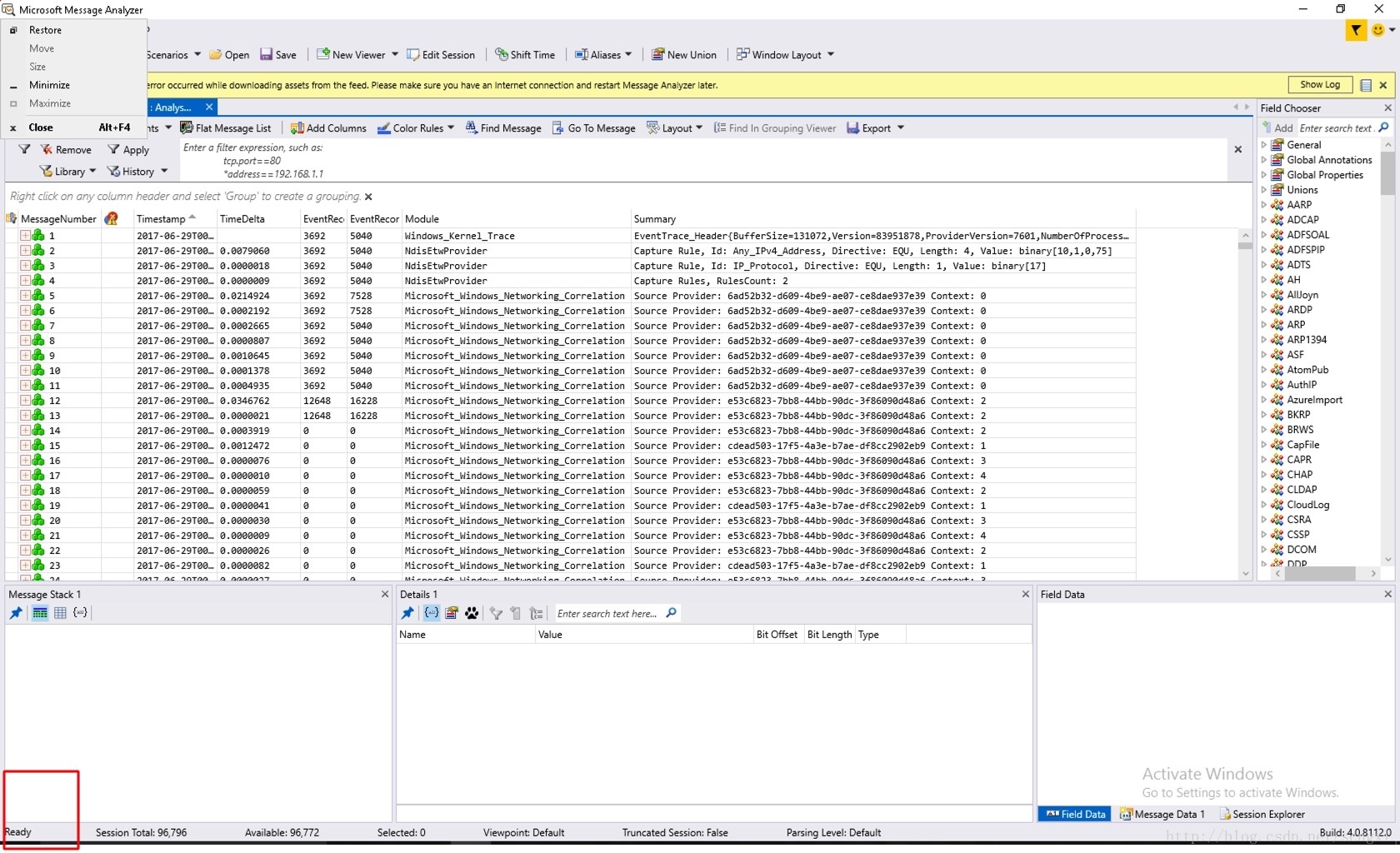The width and height of the screenshot is (1400, 853).
Task: Click the Details search text field
Action: [x=608, y=613]
